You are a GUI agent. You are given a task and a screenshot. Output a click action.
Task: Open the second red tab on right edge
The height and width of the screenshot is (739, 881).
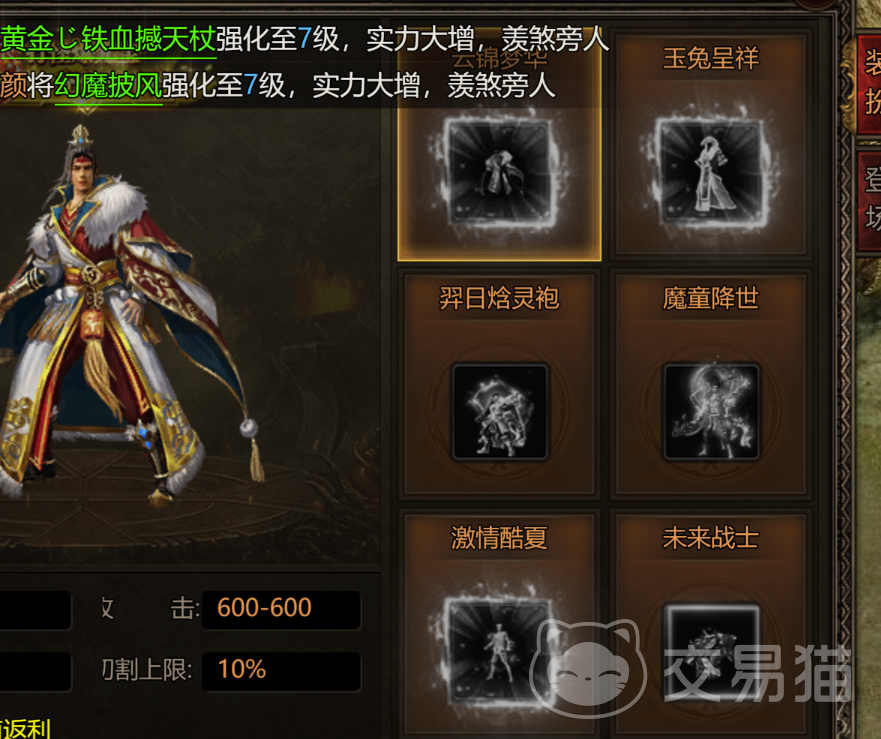[x=869, y=200]
